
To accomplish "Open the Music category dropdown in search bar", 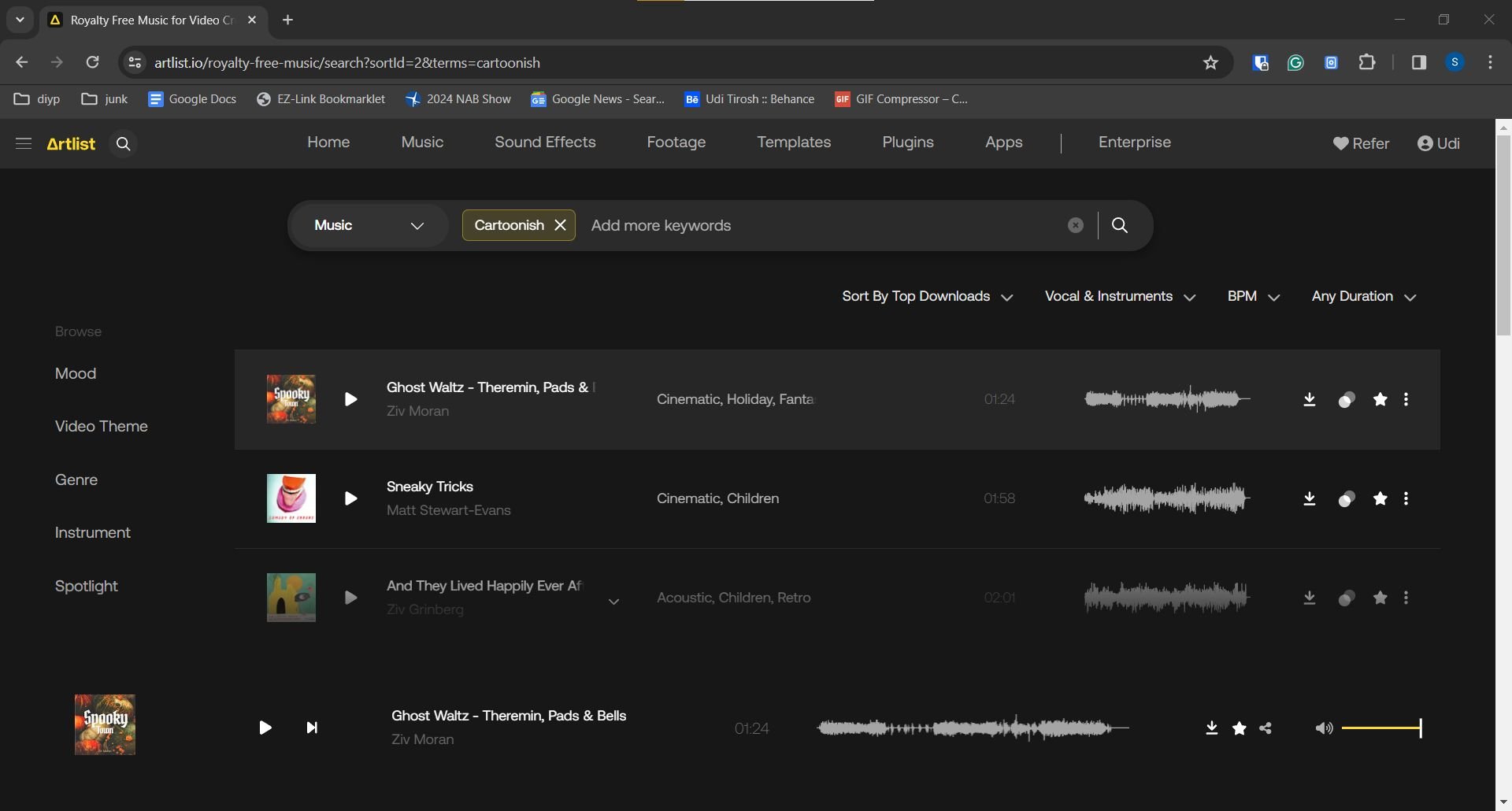I will (369, 225).
